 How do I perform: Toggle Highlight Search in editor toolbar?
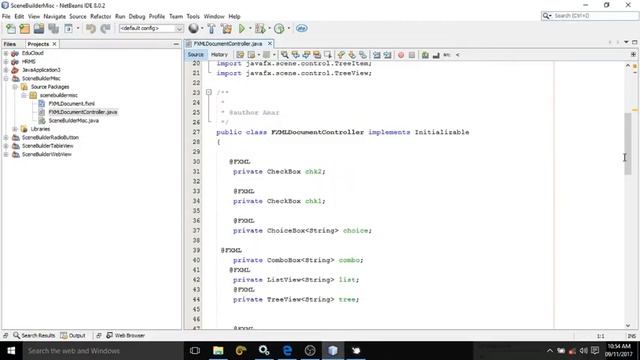coord(317,55)
